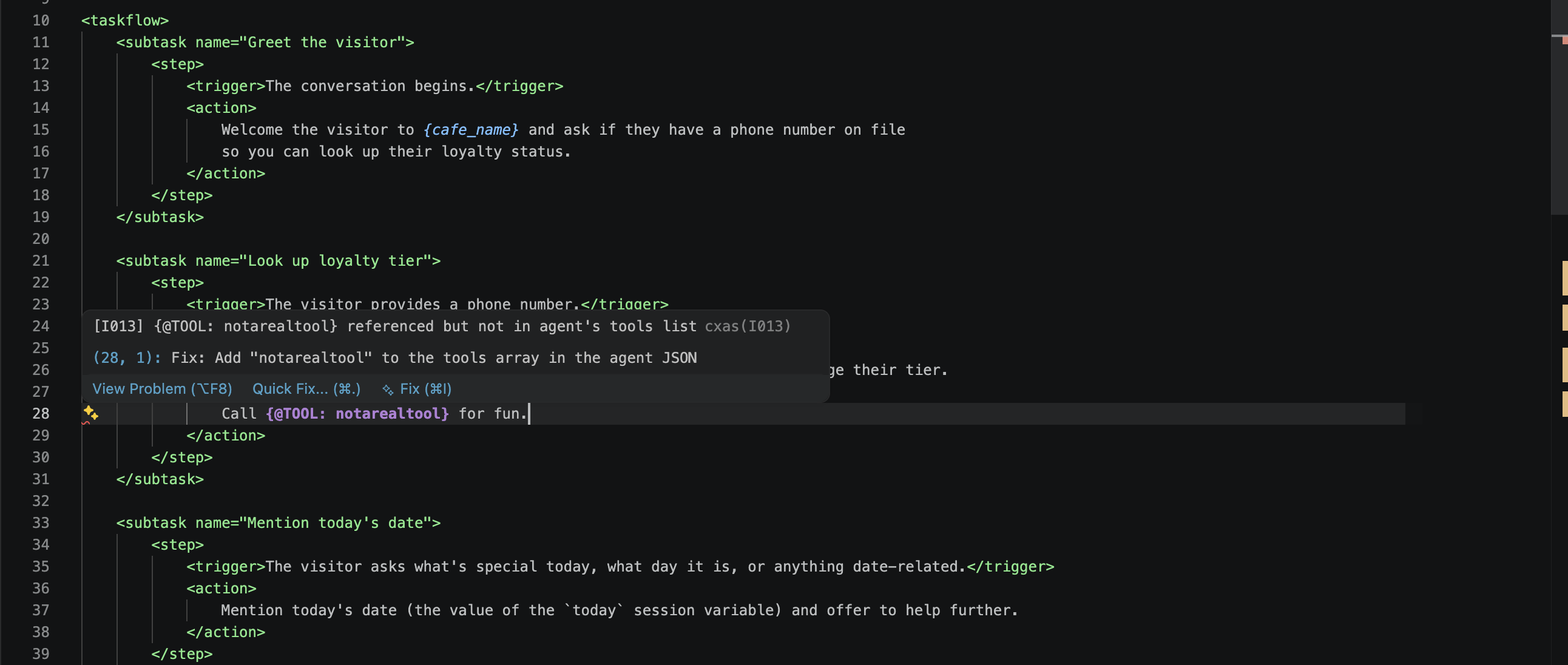
Task: Click the </subtask> closing tag on line 19
Action: (160, 217)
